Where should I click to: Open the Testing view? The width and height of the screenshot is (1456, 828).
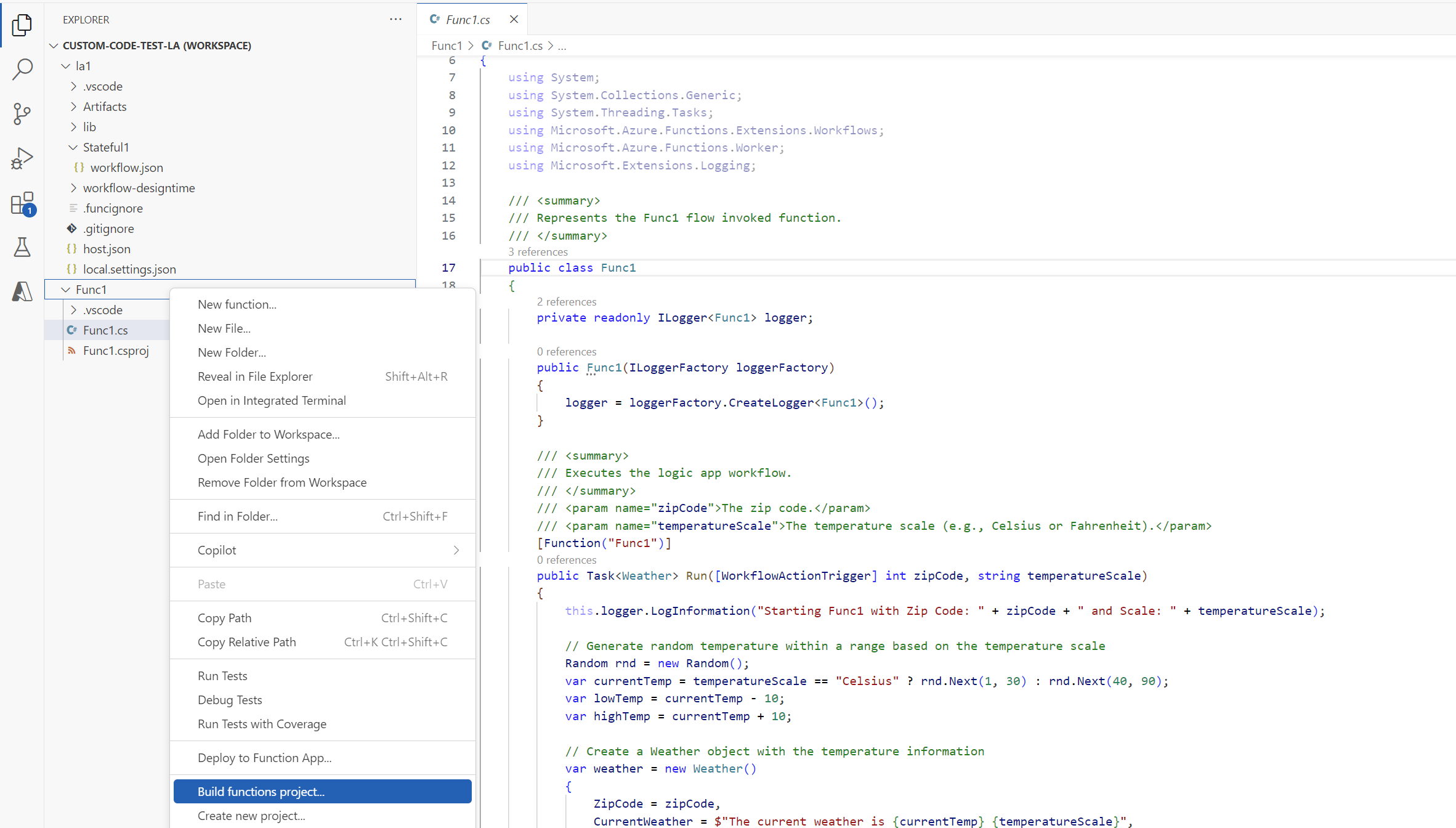[22, 248]
